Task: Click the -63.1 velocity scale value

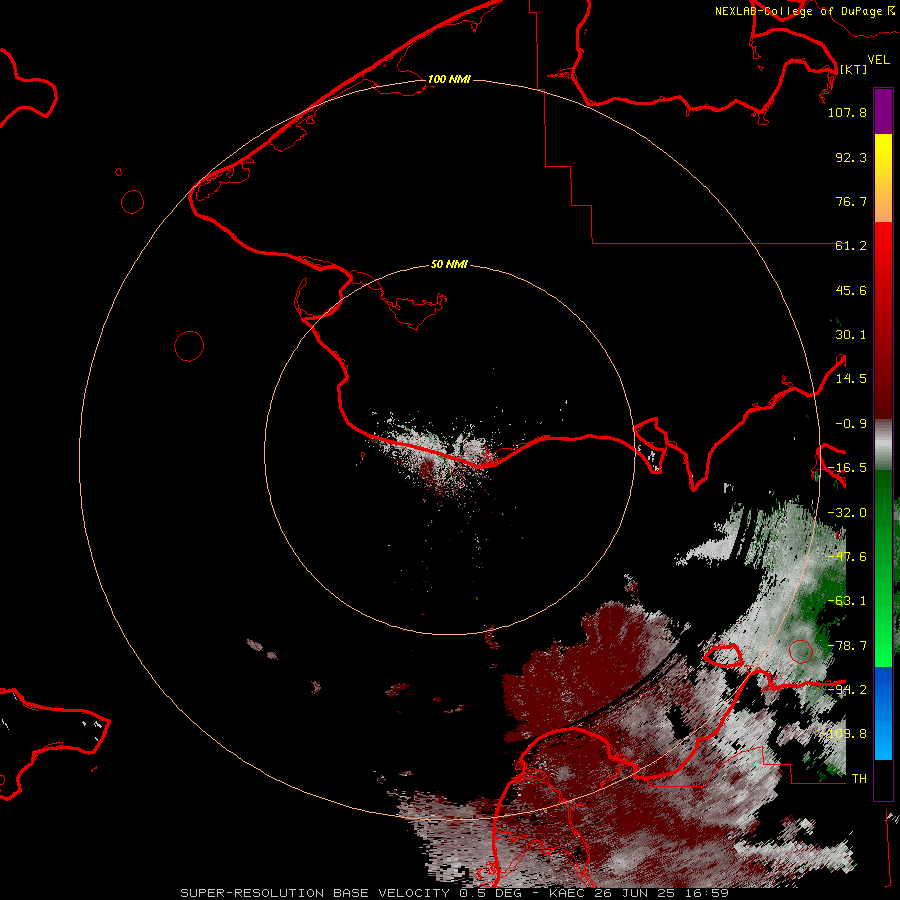Action: (847, 601)
